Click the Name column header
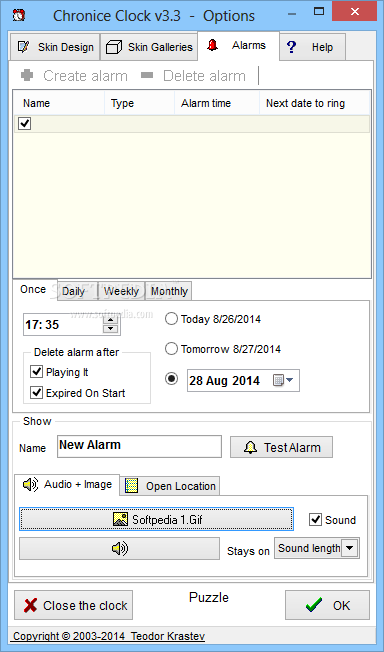Viewport: 384px width, 652px height. [59, 103]
